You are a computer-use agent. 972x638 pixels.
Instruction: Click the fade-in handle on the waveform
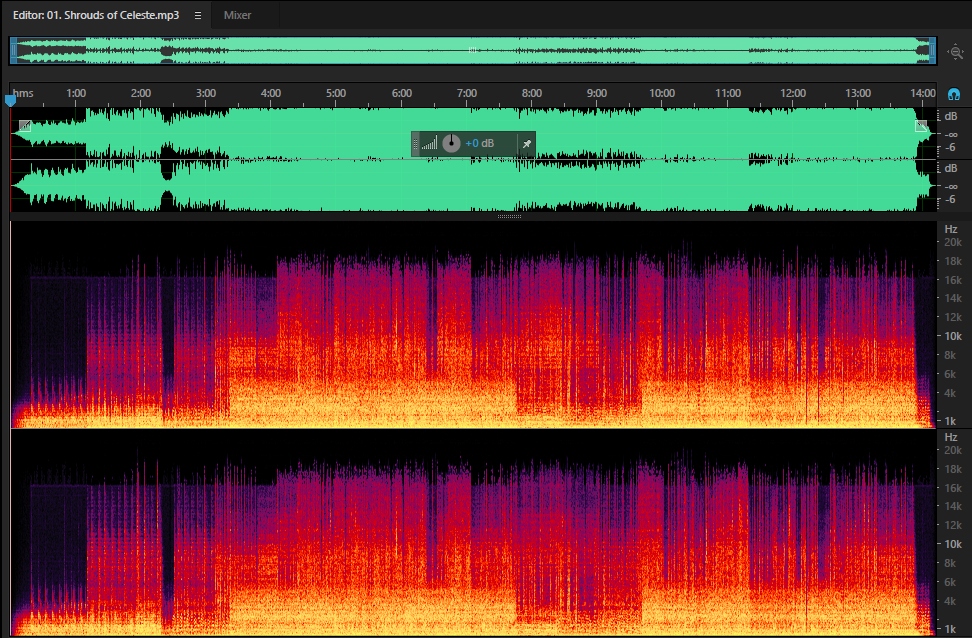[x=25, y=126]
